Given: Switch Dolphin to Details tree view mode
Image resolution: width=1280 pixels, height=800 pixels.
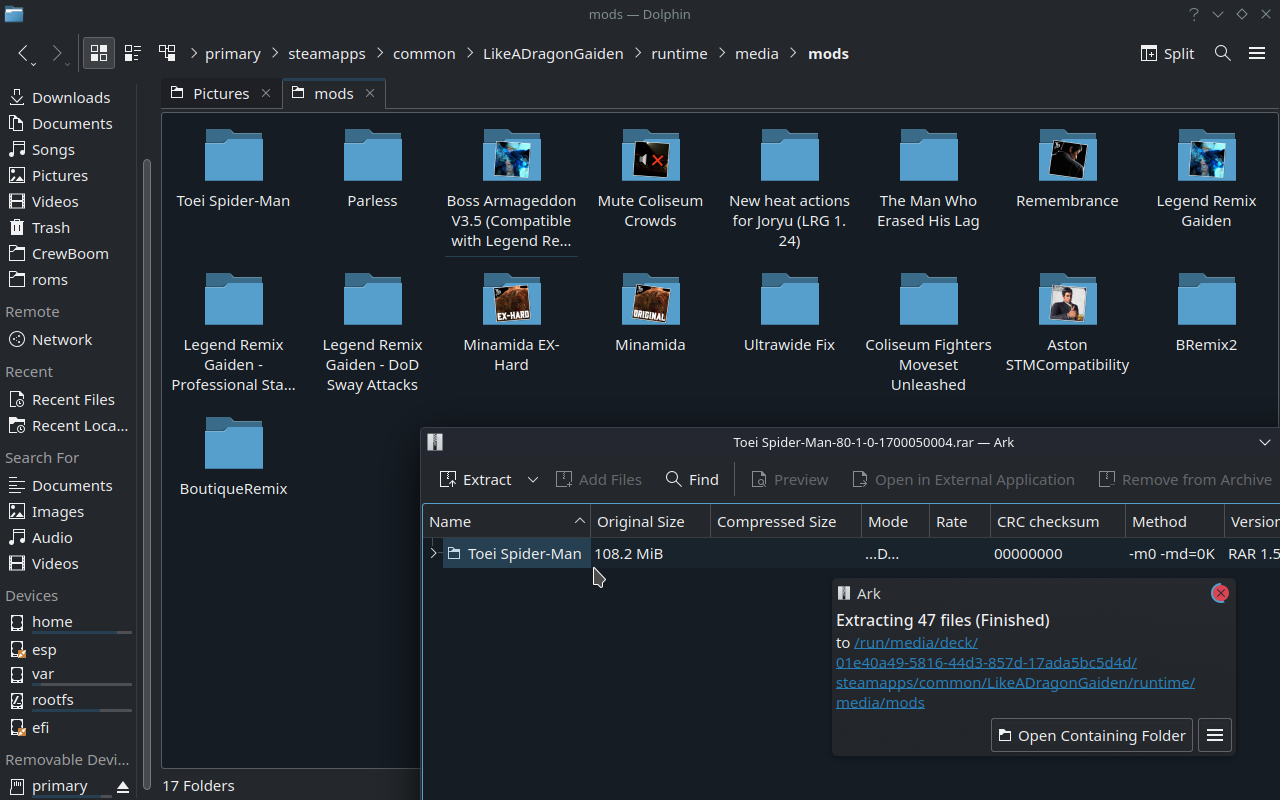Looking at the screenshot, I should 166,54.
